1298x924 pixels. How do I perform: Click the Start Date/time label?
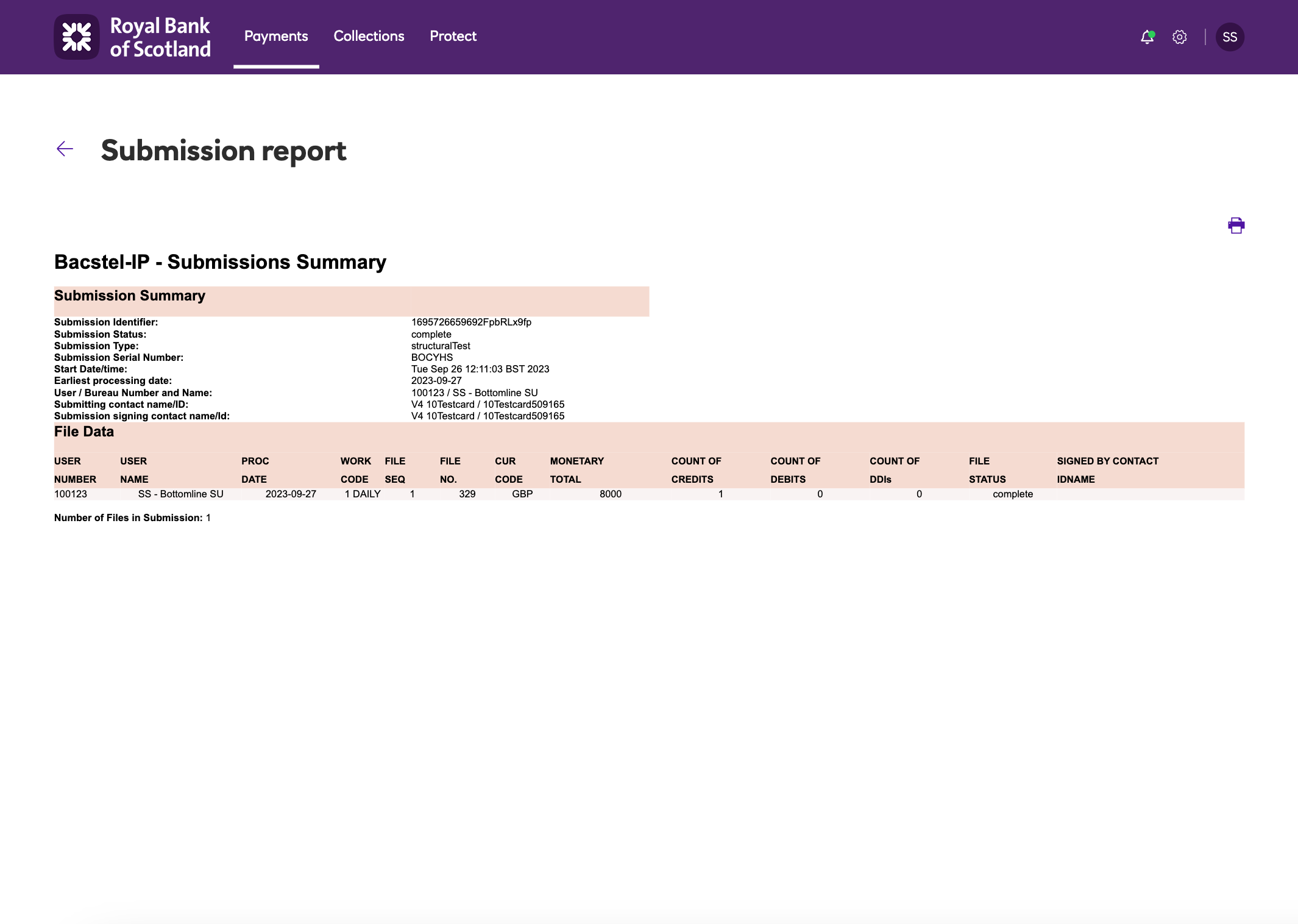[91, 369]
